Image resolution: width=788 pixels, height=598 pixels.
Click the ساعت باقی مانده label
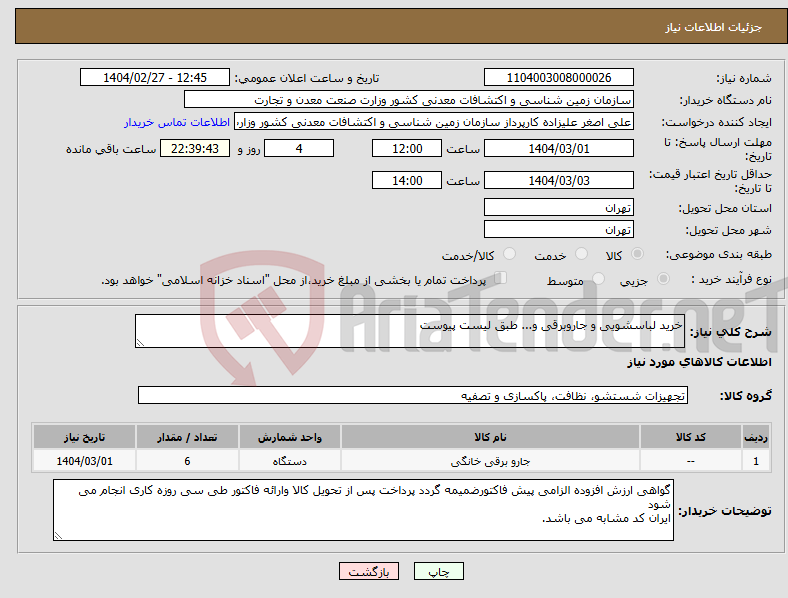tap(111, 149)
